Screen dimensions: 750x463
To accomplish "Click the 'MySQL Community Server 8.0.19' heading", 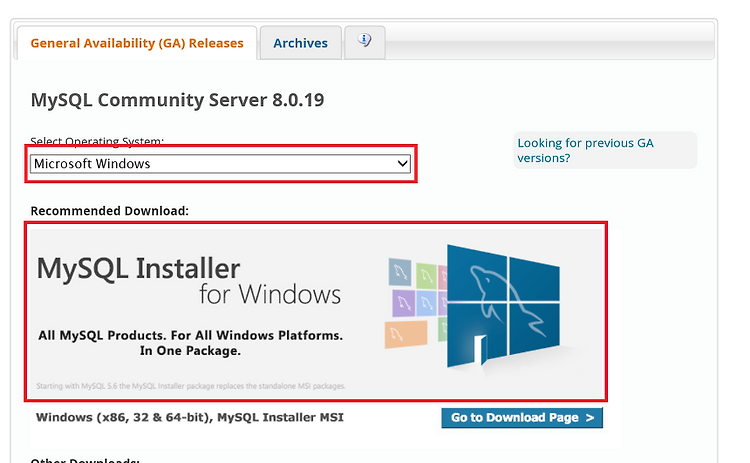I will pos(177,100).
